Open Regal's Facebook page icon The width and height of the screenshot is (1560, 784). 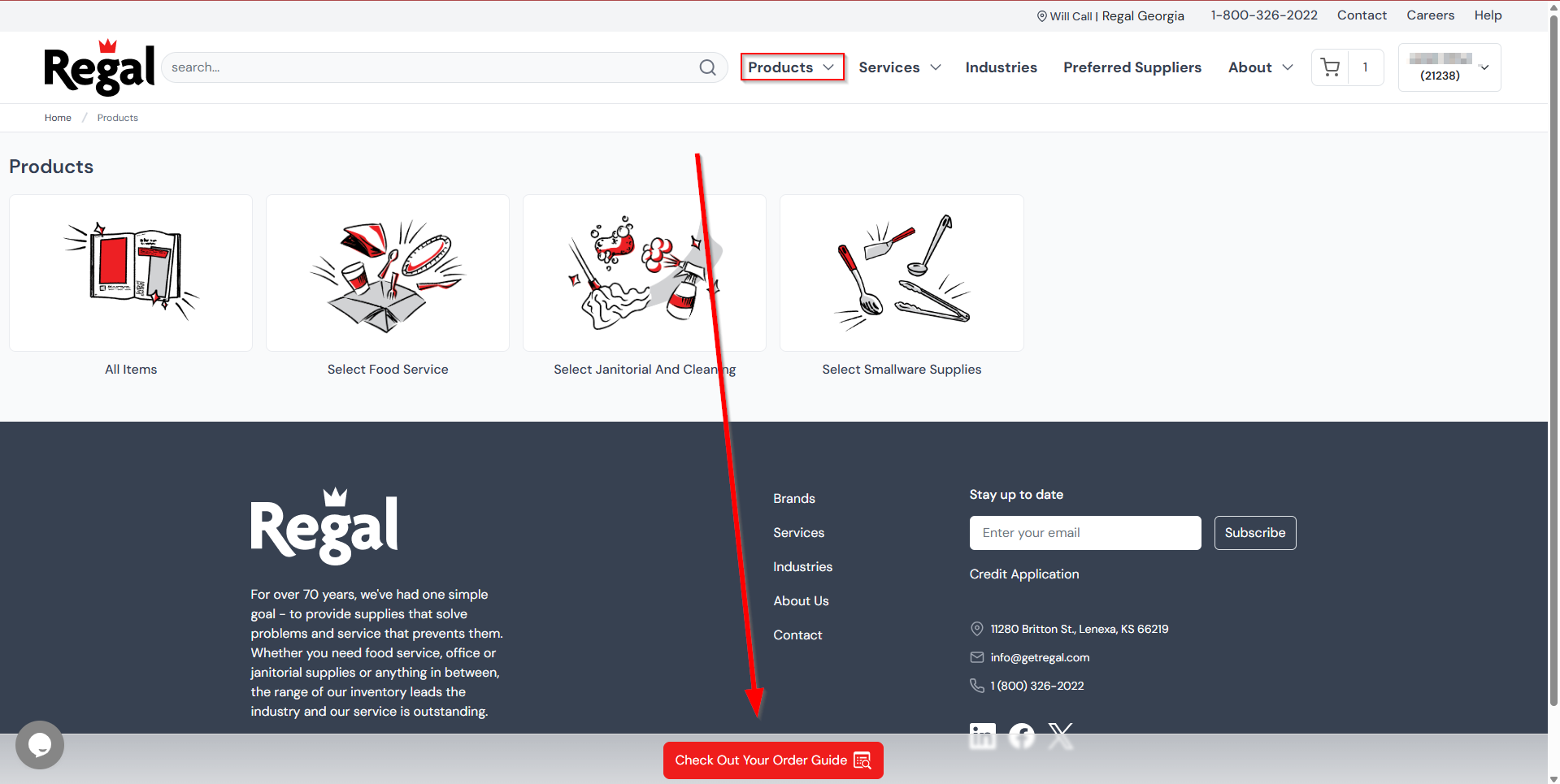(1021, 736)
